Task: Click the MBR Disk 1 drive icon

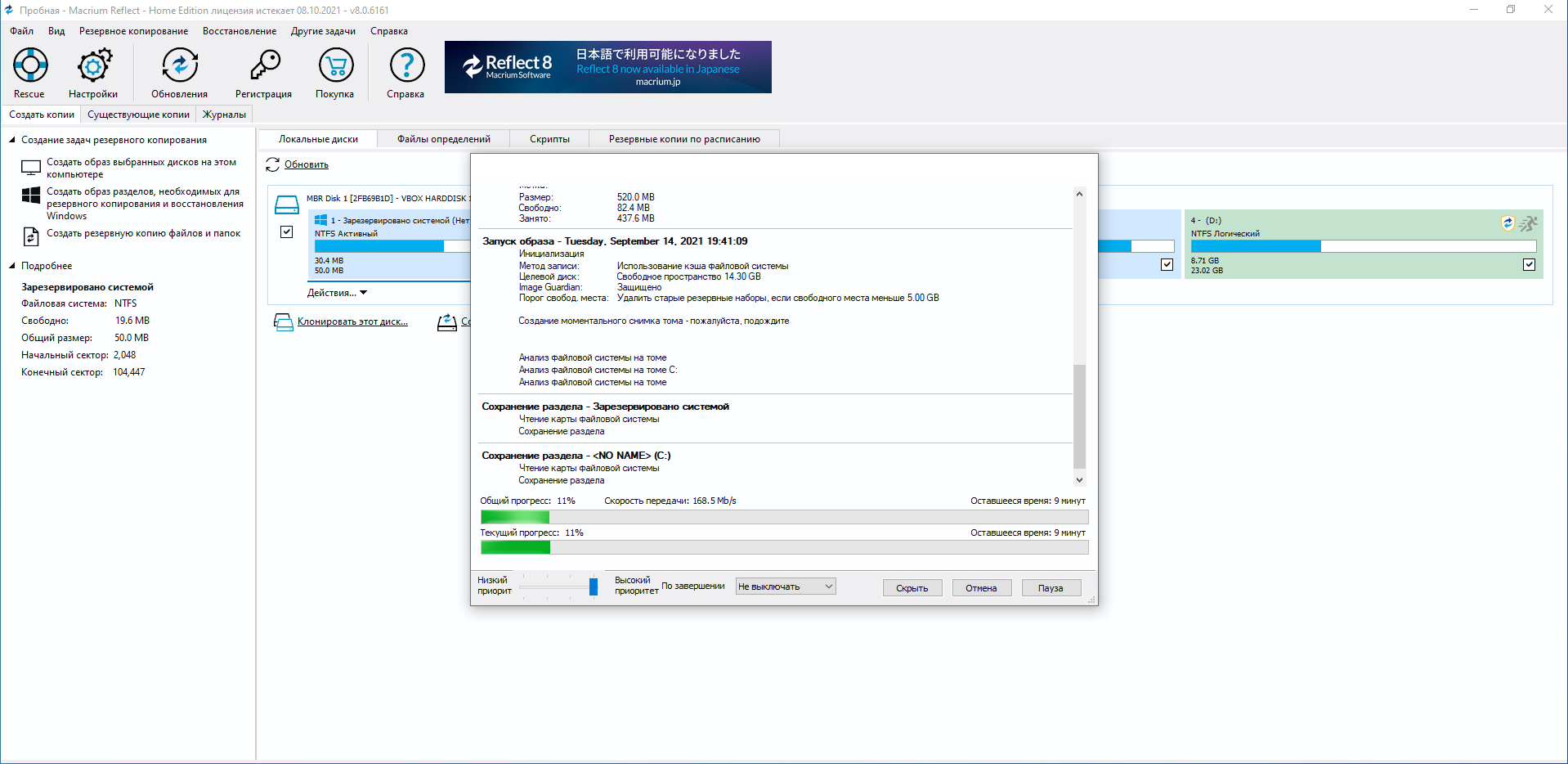Action: tap(286, 204)
